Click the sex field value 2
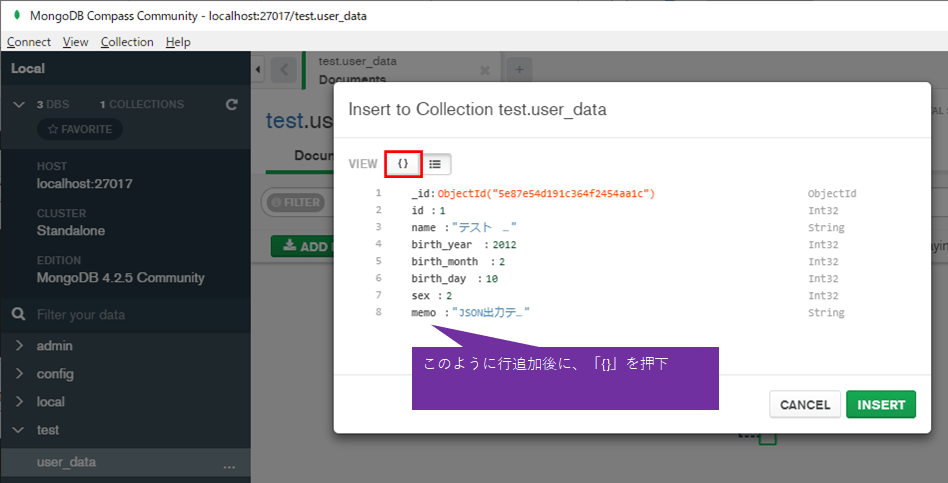 449,296
